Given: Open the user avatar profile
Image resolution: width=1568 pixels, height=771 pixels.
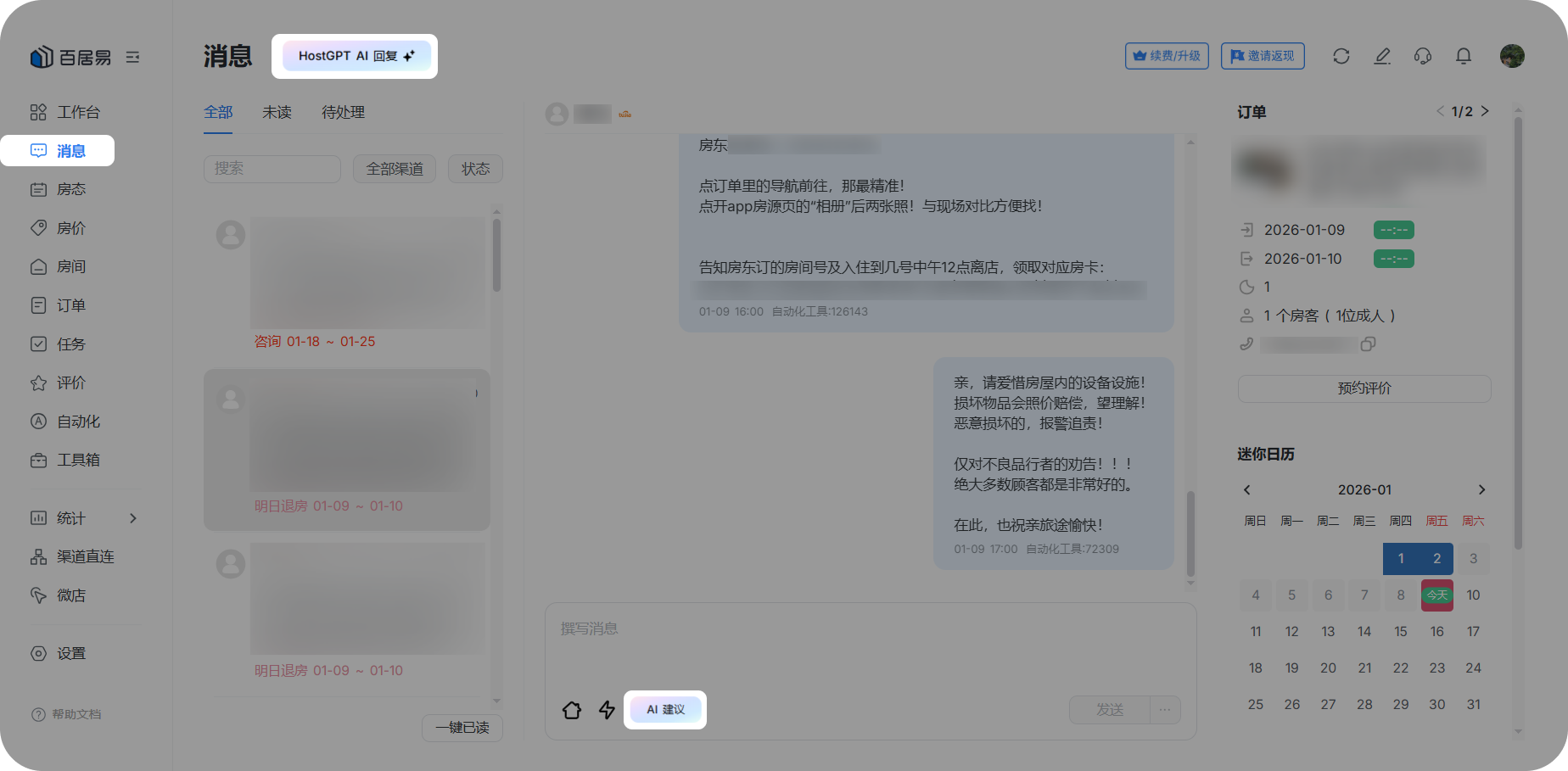Looking at the screenshot, I should click(1511, 56).
